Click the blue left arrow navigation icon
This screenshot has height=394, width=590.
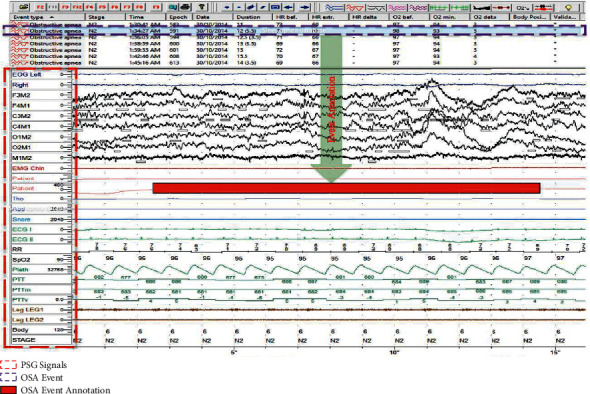289,7
